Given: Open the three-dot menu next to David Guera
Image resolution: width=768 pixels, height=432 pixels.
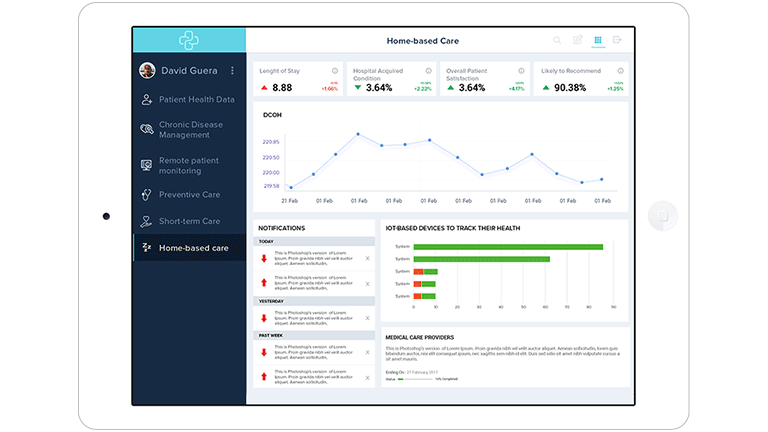Looking at the screenshot, I should [233, 71].
